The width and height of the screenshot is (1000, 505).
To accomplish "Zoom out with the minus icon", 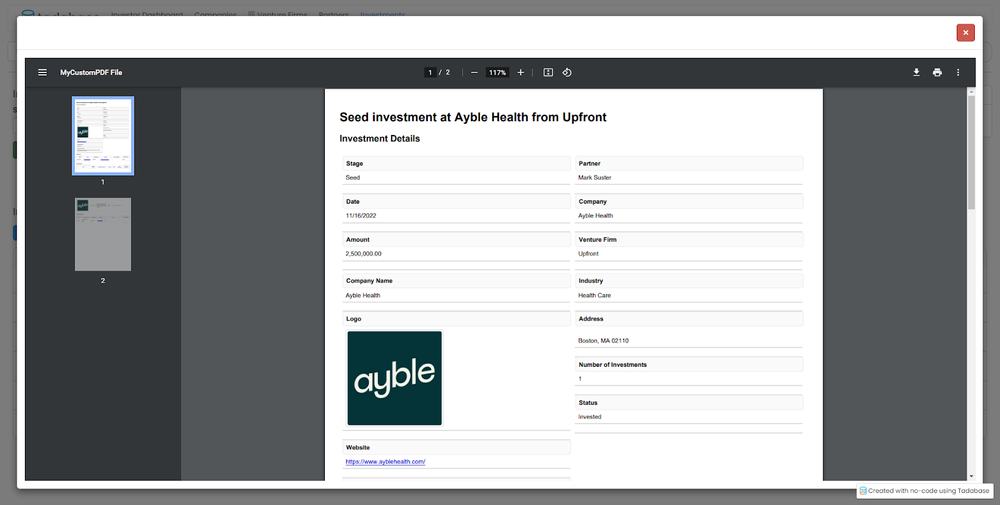I will coord(474,73).
